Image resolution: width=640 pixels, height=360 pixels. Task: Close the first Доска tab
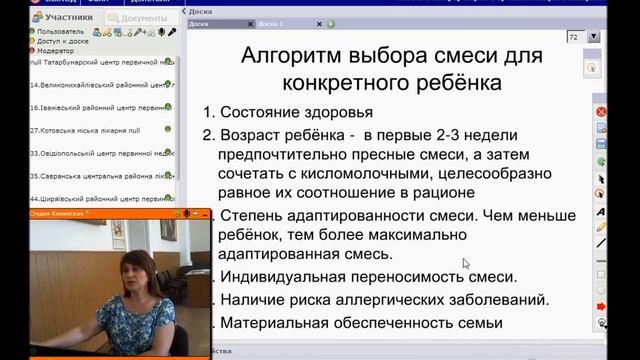point(250,24)
